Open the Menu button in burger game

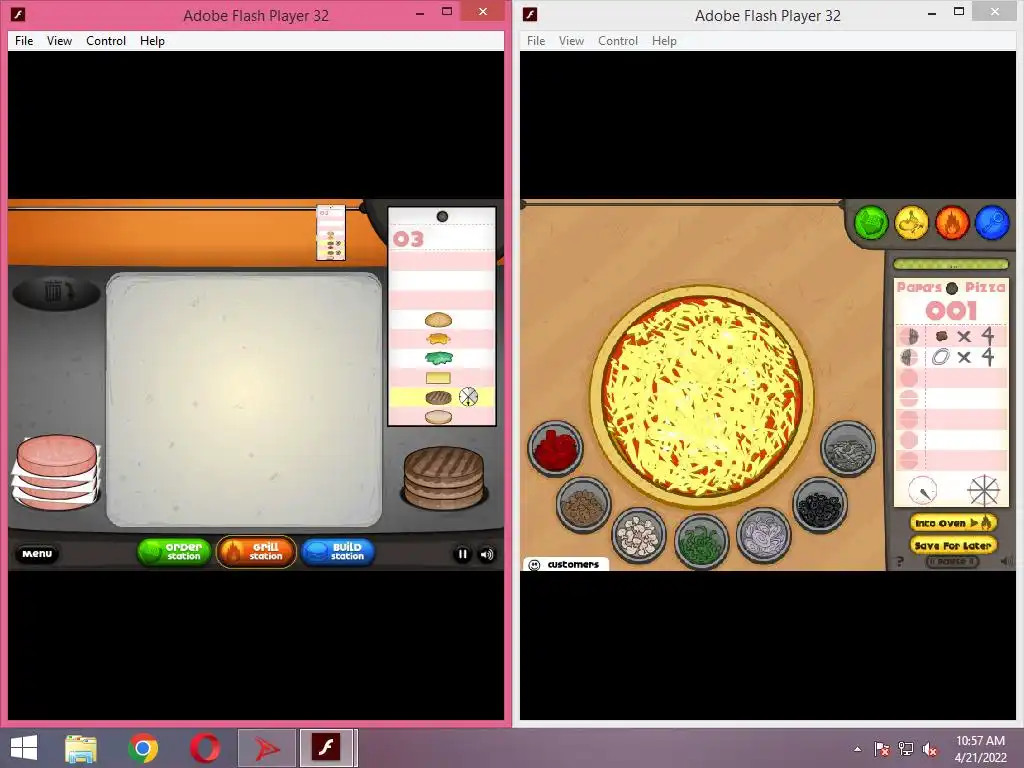click(x=37, y=554)
